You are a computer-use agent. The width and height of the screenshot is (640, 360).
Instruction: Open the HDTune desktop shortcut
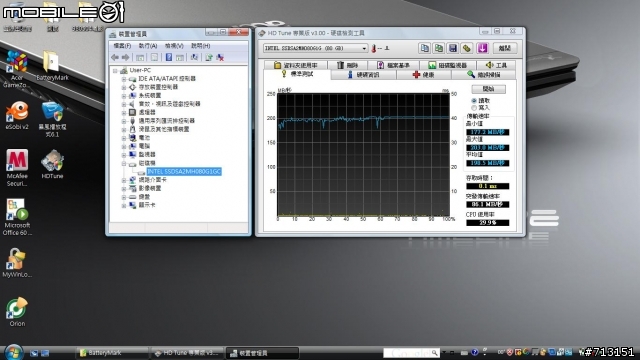coord(52,164)
